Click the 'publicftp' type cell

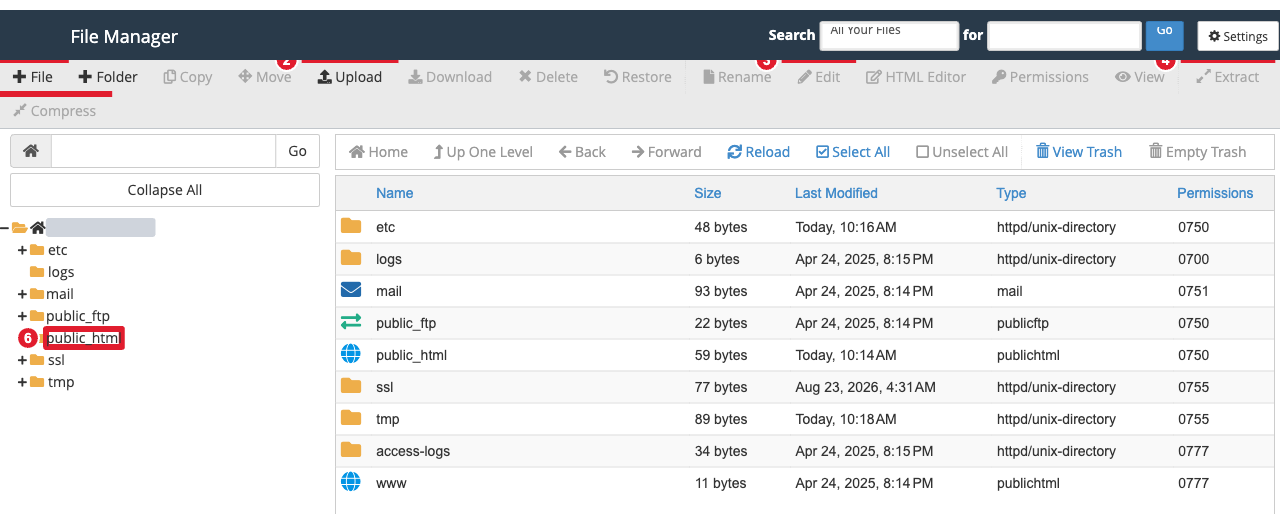[1023, 323]
